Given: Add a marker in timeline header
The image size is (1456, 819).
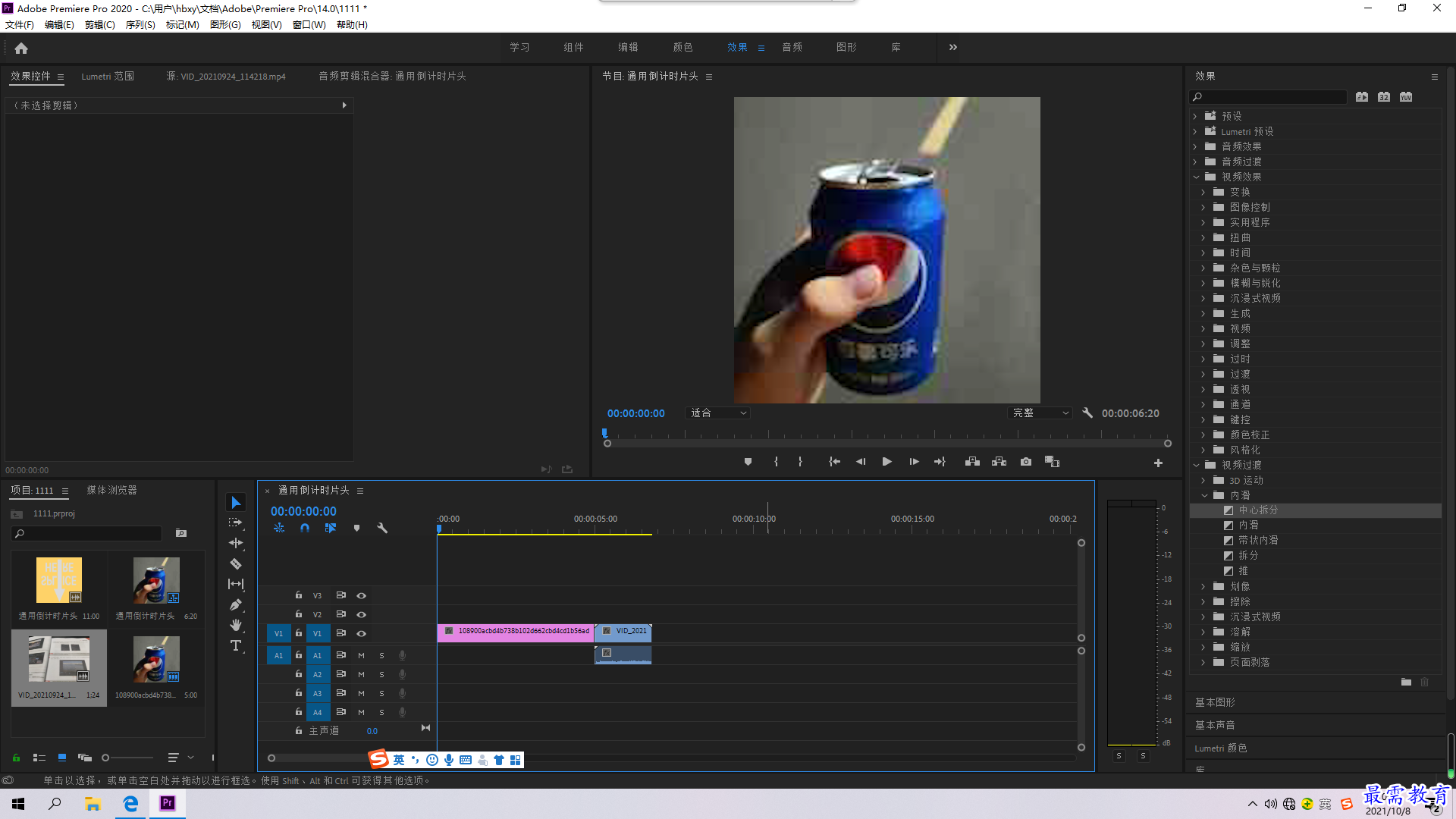Looking at the screenshot, I should click(x=356, y=528).
